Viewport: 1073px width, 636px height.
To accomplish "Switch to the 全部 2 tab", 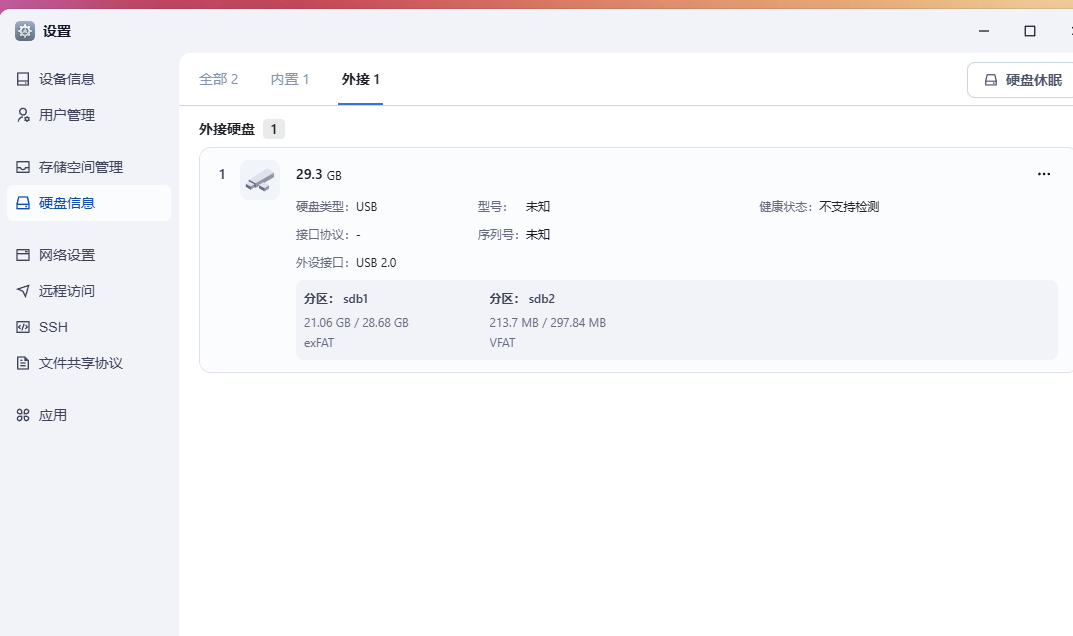I will 219,79.
